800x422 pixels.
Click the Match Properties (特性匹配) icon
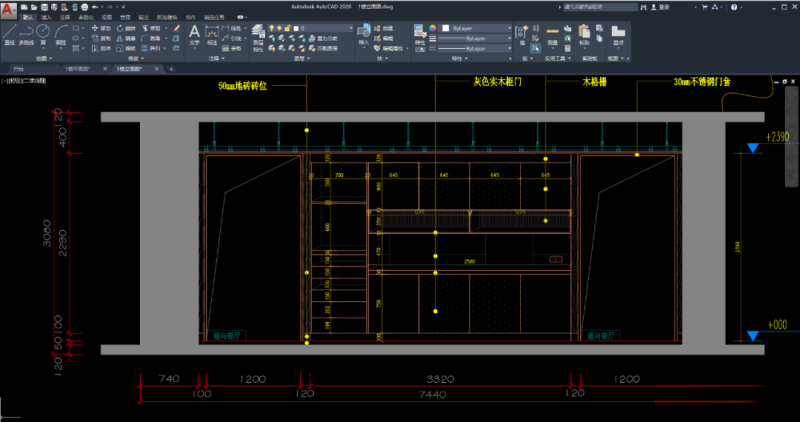418,34
